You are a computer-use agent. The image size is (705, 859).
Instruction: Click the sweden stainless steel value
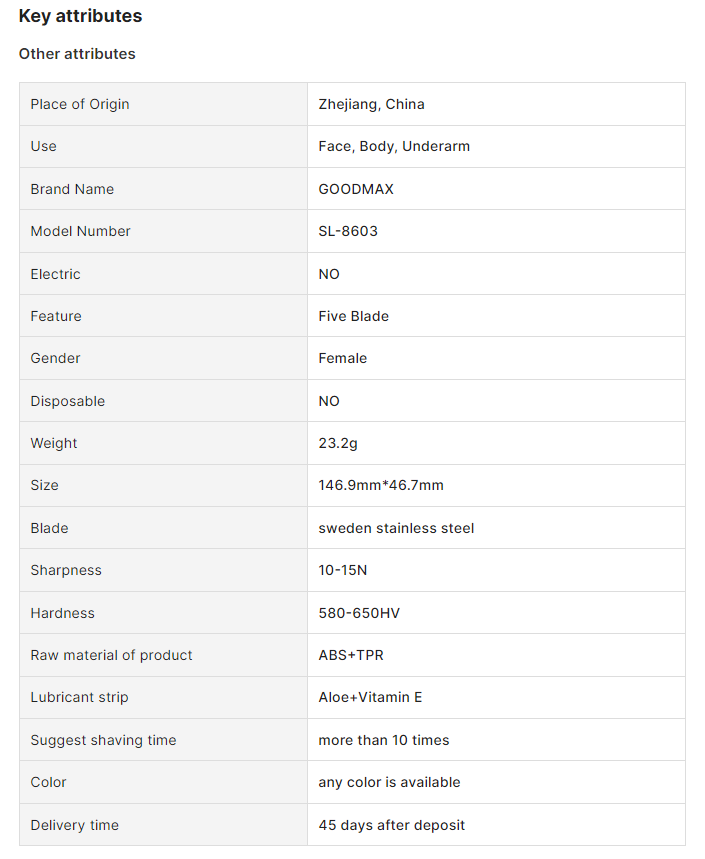[396, 528]
